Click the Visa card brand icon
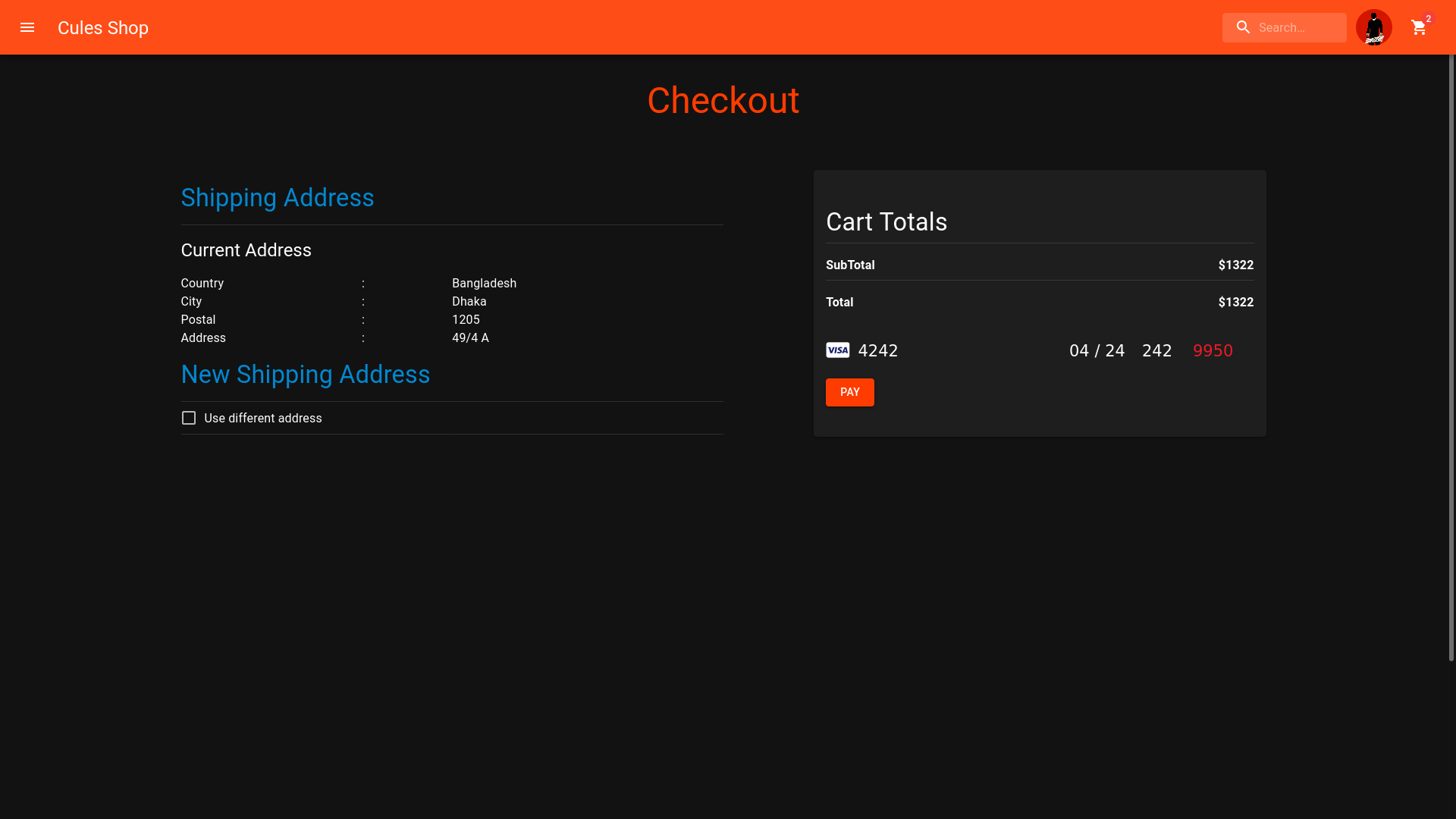The image size is (1456, 819). (838, 350)
